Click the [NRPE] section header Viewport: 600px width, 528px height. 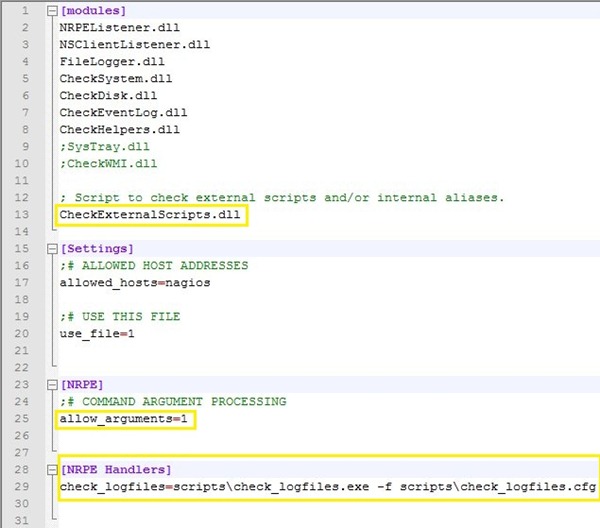coord(82,385)
